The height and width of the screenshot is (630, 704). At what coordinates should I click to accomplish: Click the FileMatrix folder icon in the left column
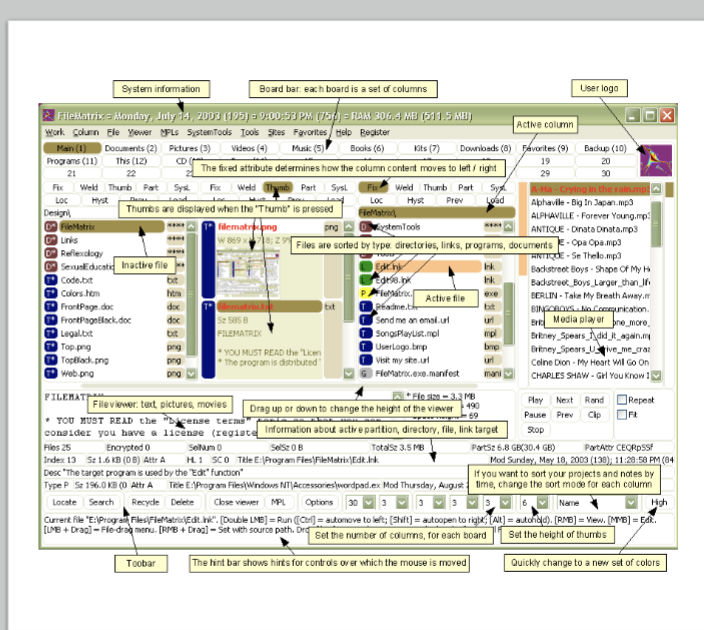click(51, 228)
